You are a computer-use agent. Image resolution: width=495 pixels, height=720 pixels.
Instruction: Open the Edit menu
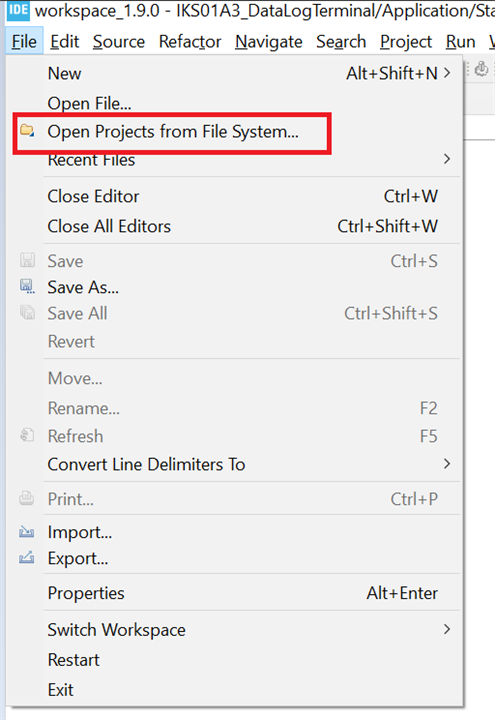point(64,42)
